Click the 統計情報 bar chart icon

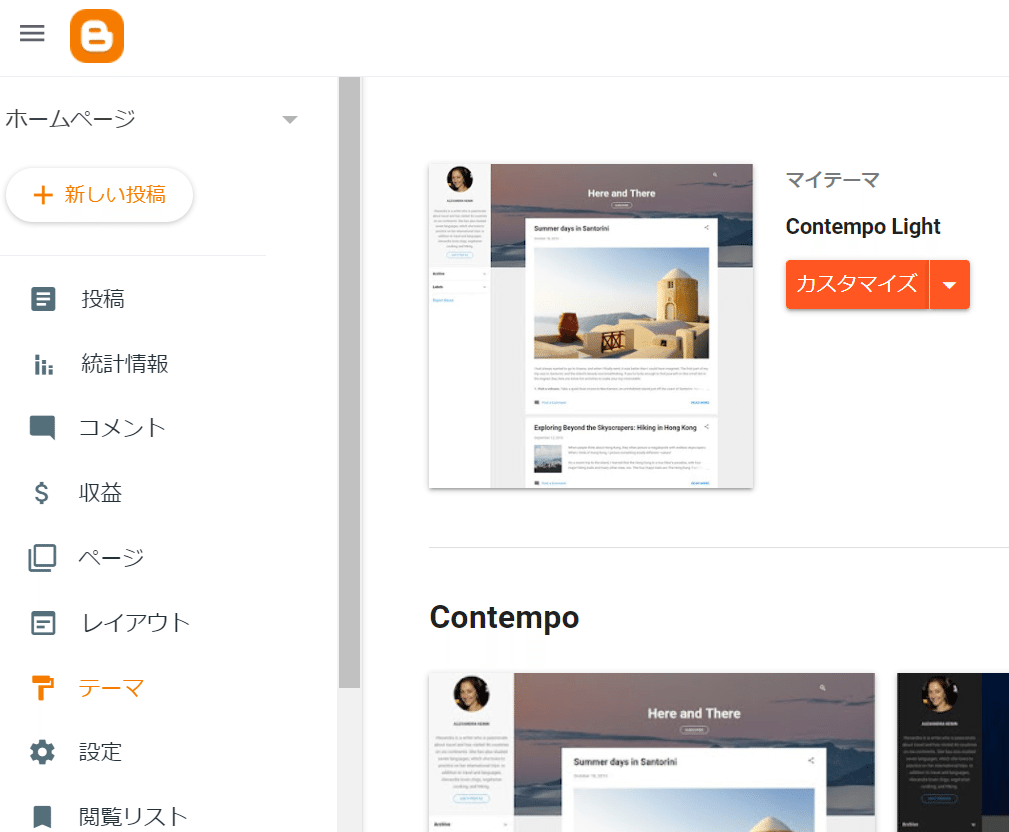(x=43, y=364)
